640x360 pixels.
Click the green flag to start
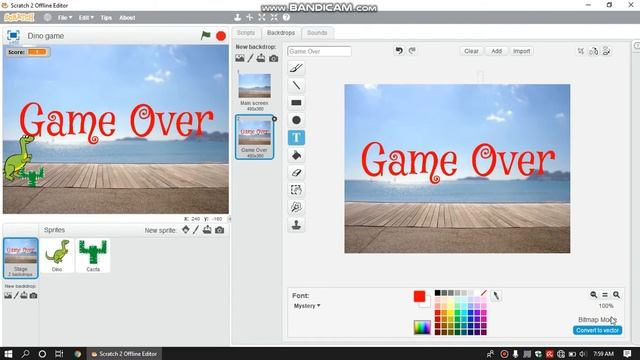[206, 36]
